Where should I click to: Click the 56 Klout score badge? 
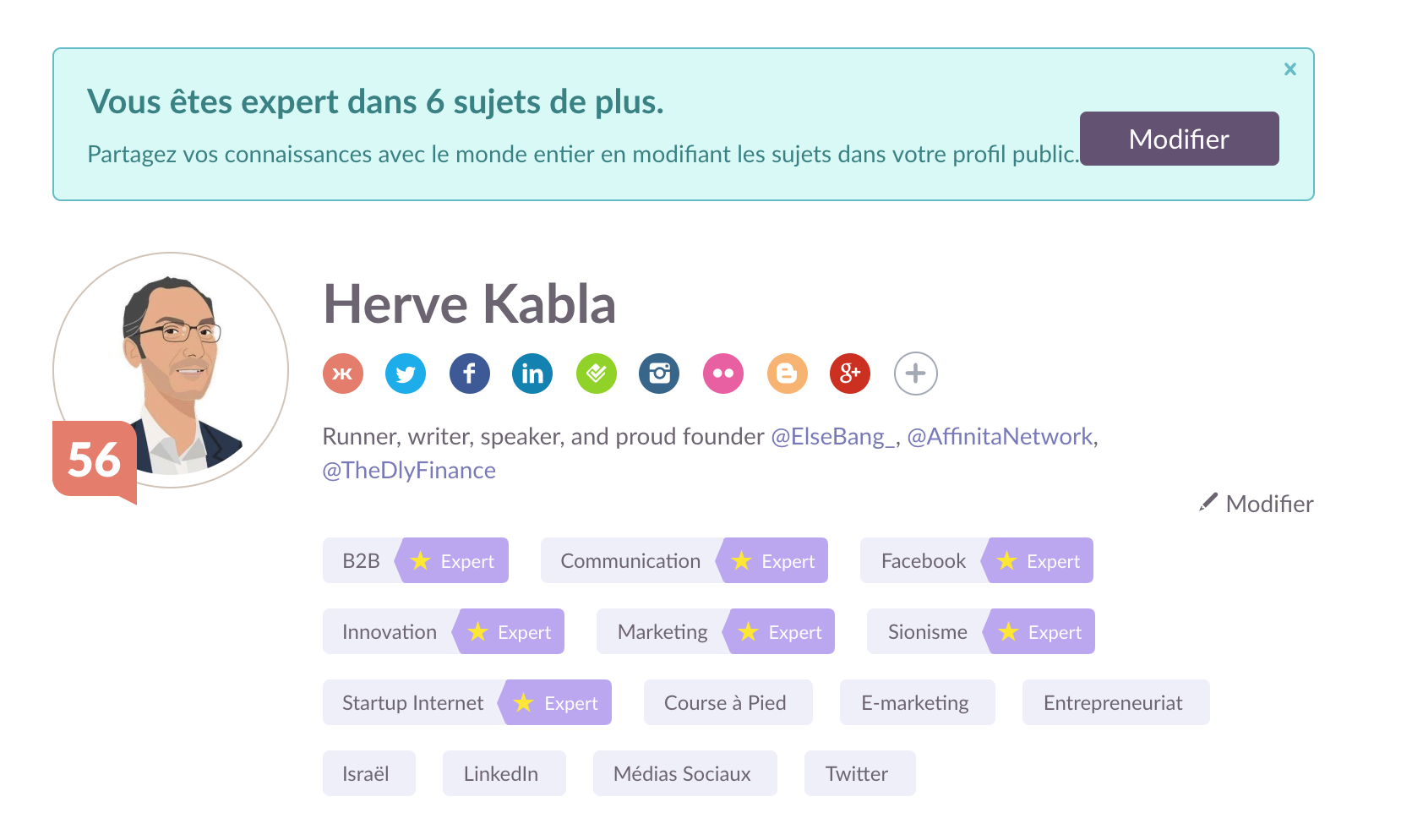click(x=95, y=461)
